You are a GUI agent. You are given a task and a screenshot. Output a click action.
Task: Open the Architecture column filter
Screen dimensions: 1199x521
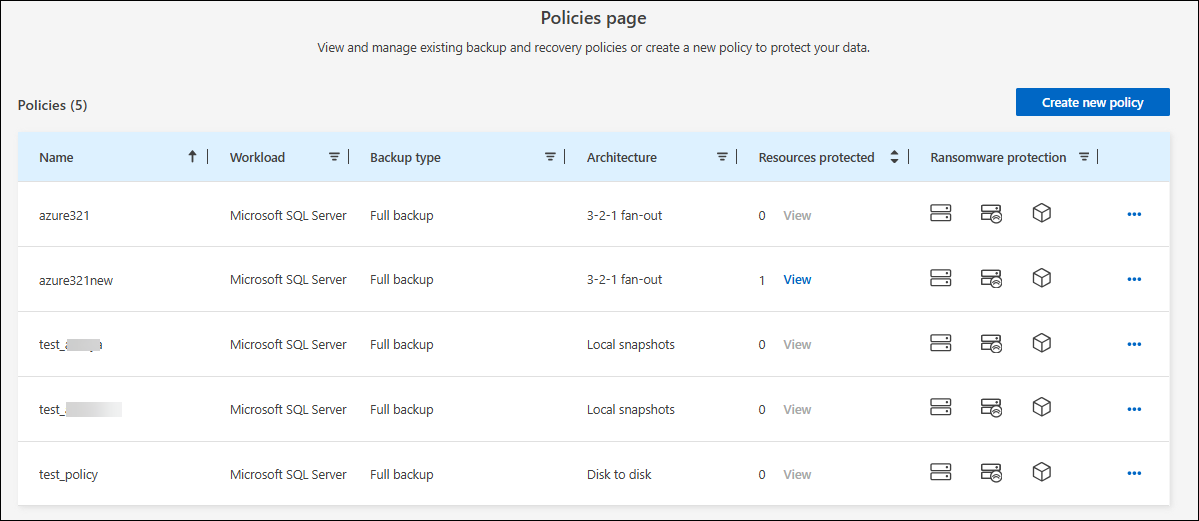tap(721, 157)
